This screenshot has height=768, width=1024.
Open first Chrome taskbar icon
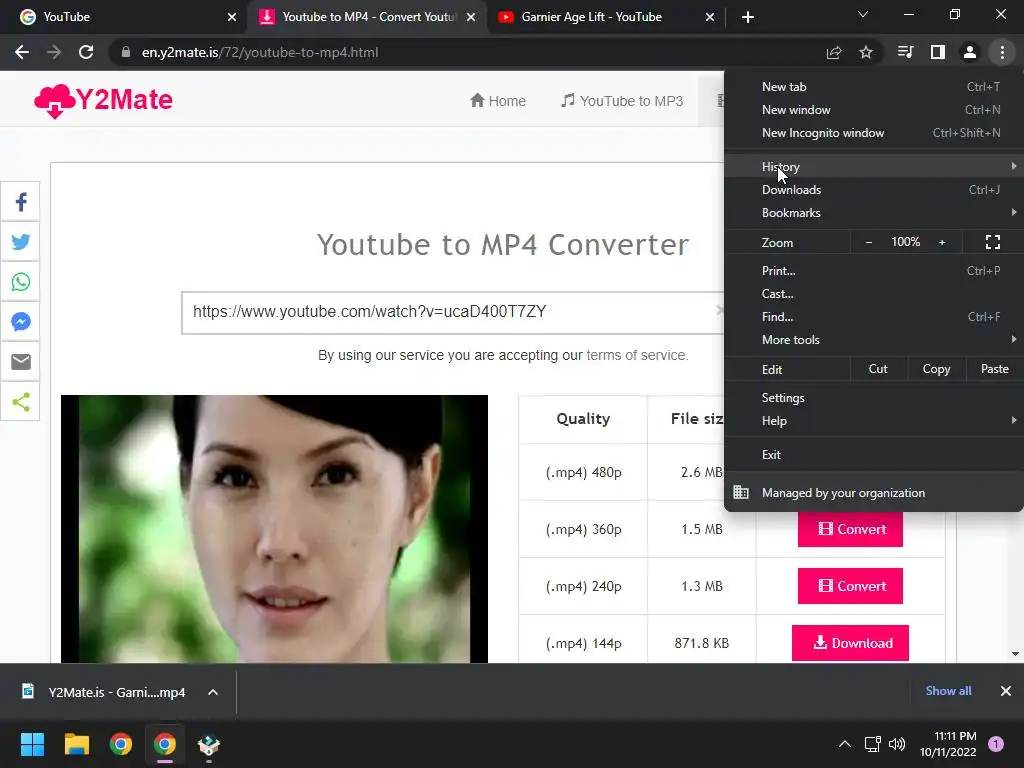tap(121, 744)
